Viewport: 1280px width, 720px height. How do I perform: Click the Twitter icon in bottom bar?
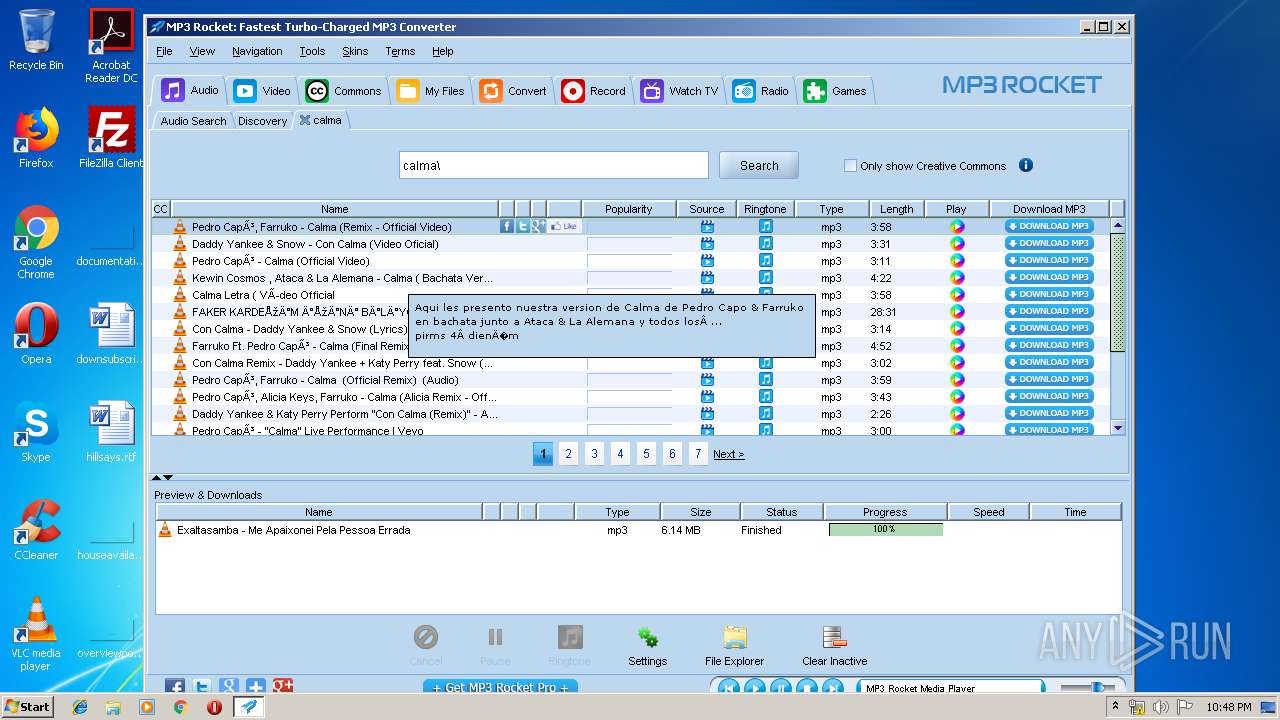coord(202,687)
